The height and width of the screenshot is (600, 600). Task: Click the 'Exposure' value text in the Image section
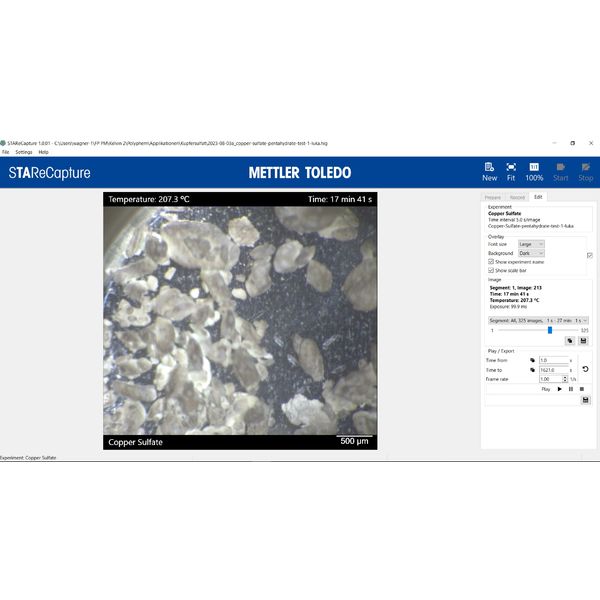[x=509, y=307]
